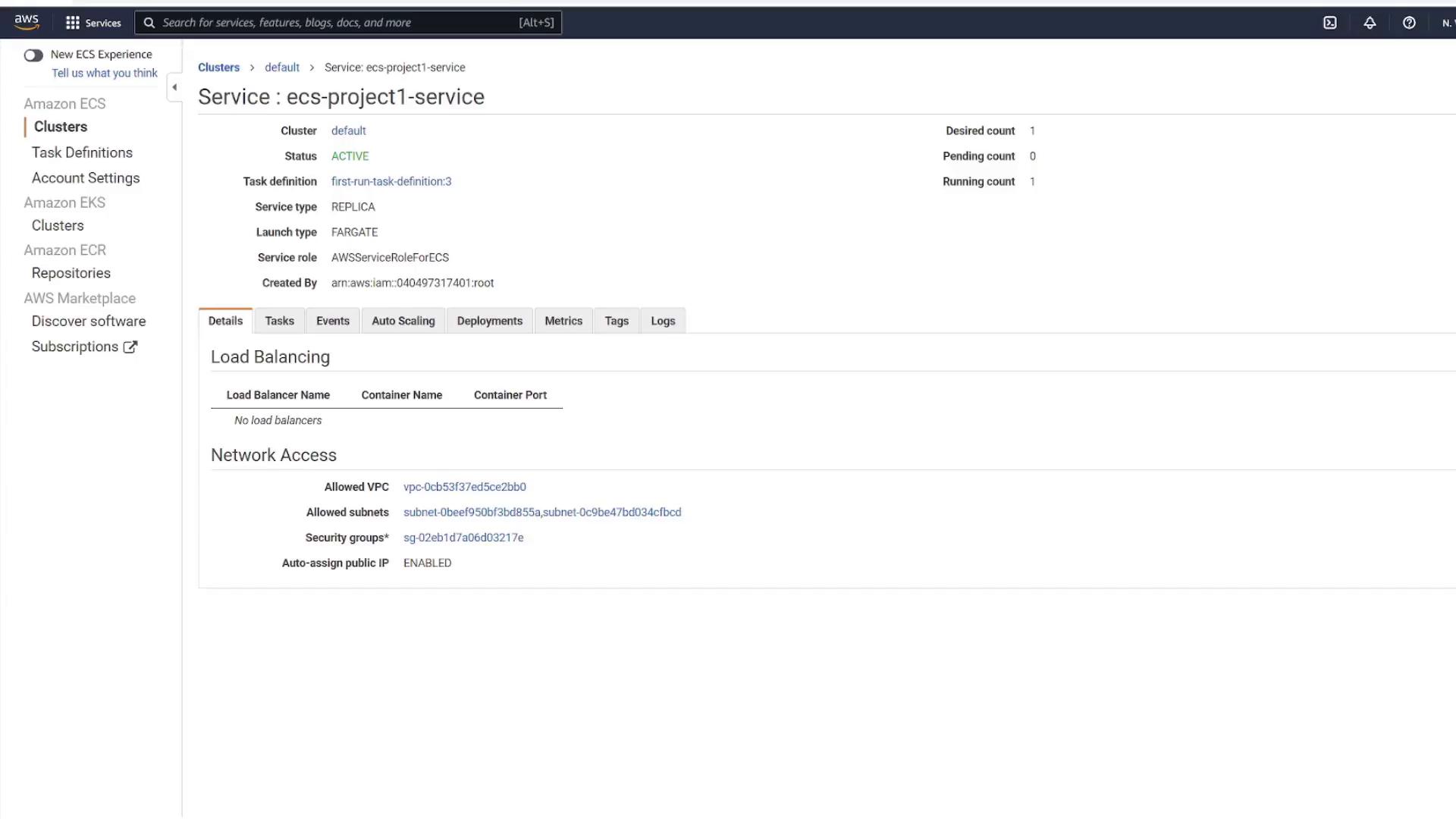Open the Details tab
The width and height of the screenshot is (1456, 819).
click(225, 321)
